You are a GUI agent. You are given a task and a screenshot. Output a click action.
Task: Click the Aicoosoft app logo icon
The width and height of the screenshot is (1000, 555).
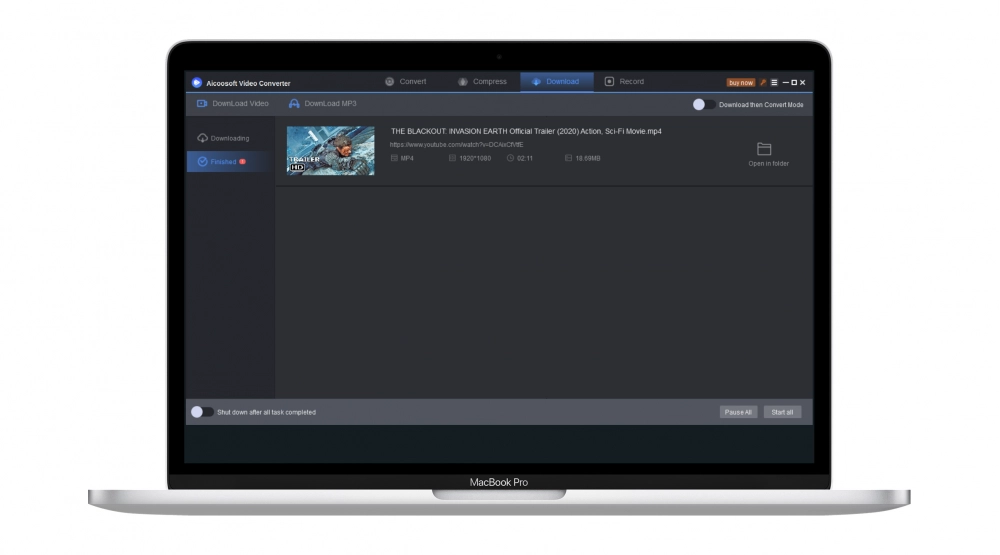tap(197, 83)
